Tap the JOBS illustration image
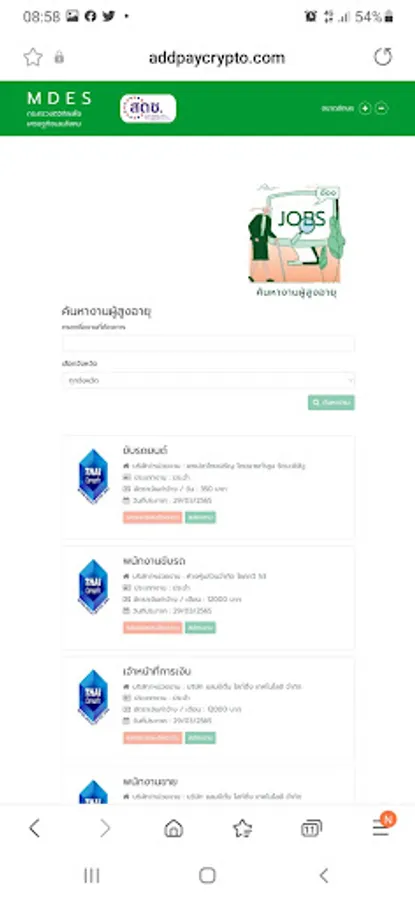This screenshot has height=900, width=415. coord(297,233)
